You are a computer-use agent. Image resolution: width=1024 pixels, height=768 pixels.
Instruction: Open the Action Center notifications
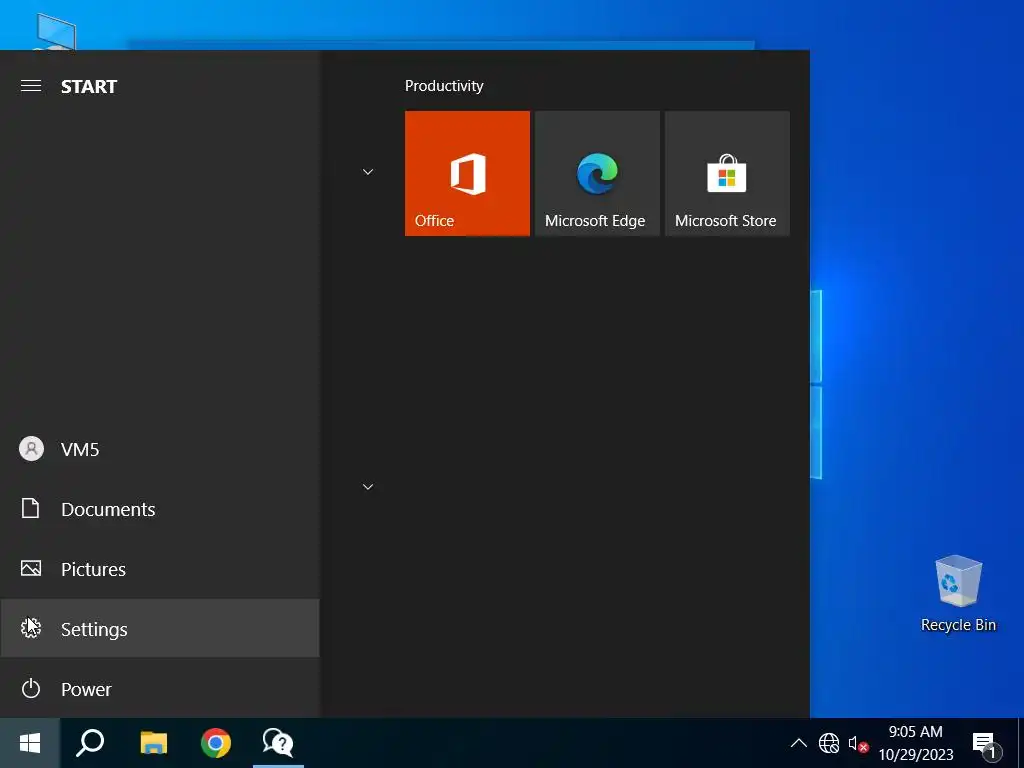click(x=986, y=743)
